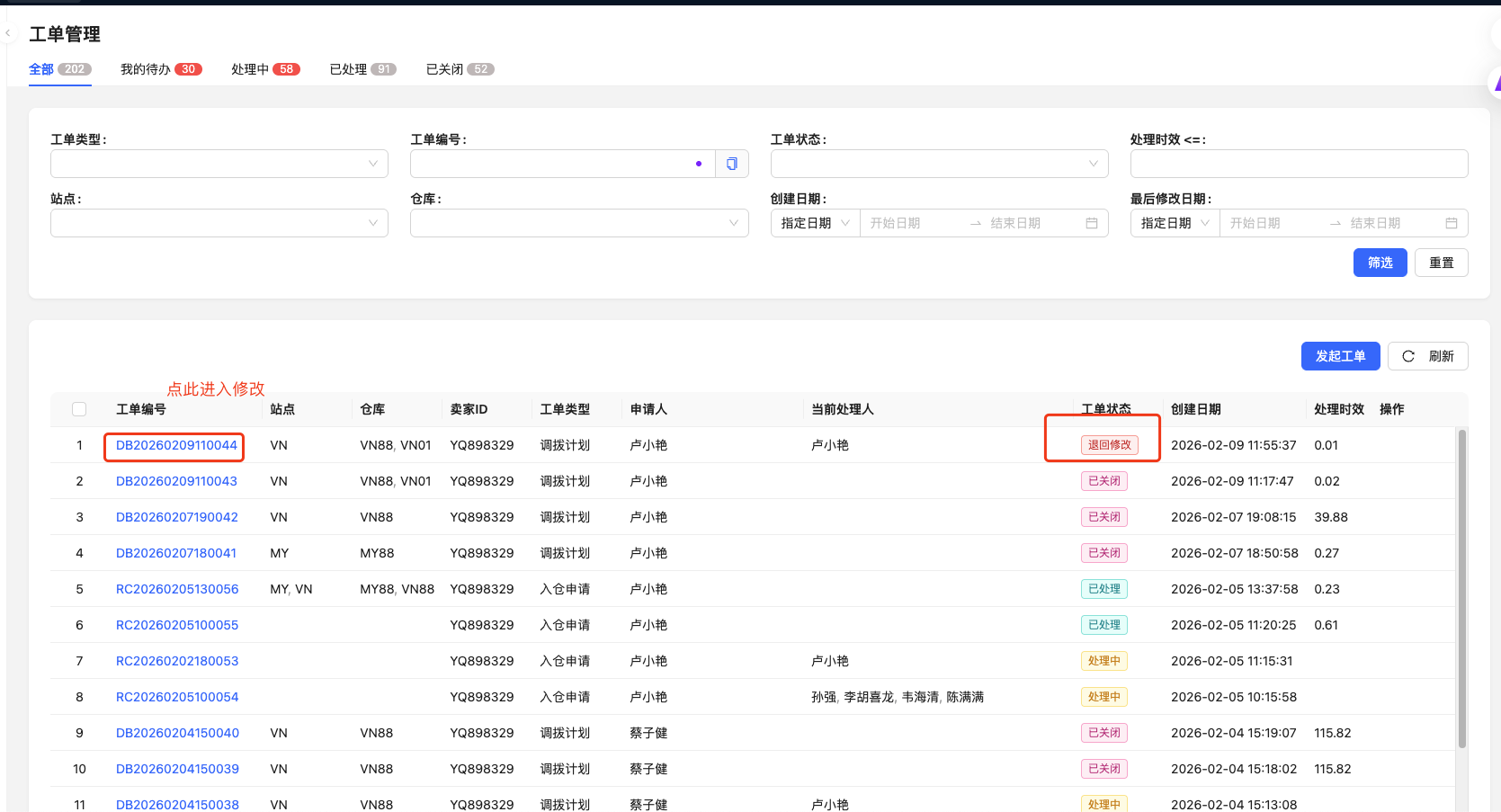The image size is (1501, 812).
Task: Click the copy icon beside 工单编号 field
Action: (732, 164)
